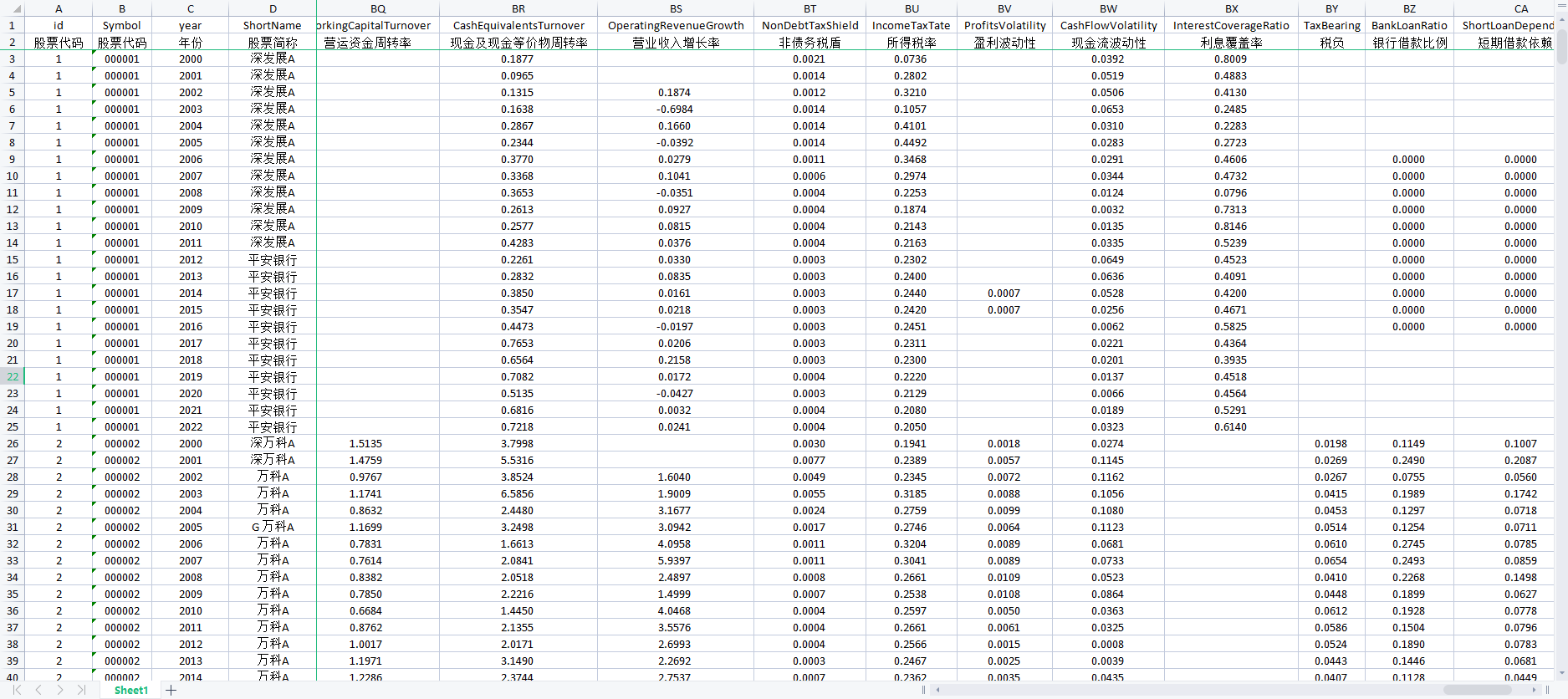Click the TaxBearing header cell
The height and width of the screenshot is (699, 1568).
click(x=1332, y=25)
